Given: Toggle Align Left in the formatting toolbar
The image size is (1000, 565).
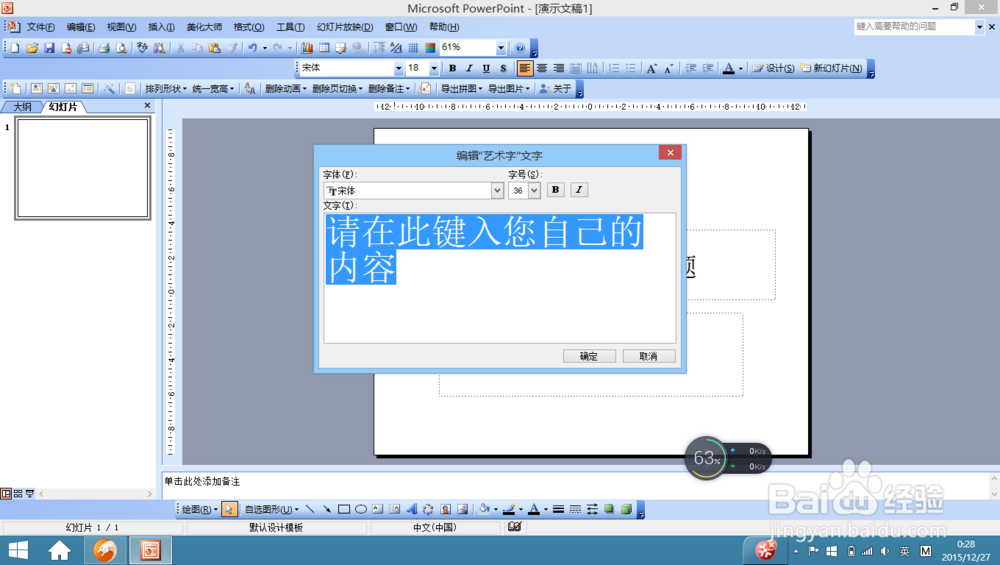Looking at the screenshot, I should [524, 68].
